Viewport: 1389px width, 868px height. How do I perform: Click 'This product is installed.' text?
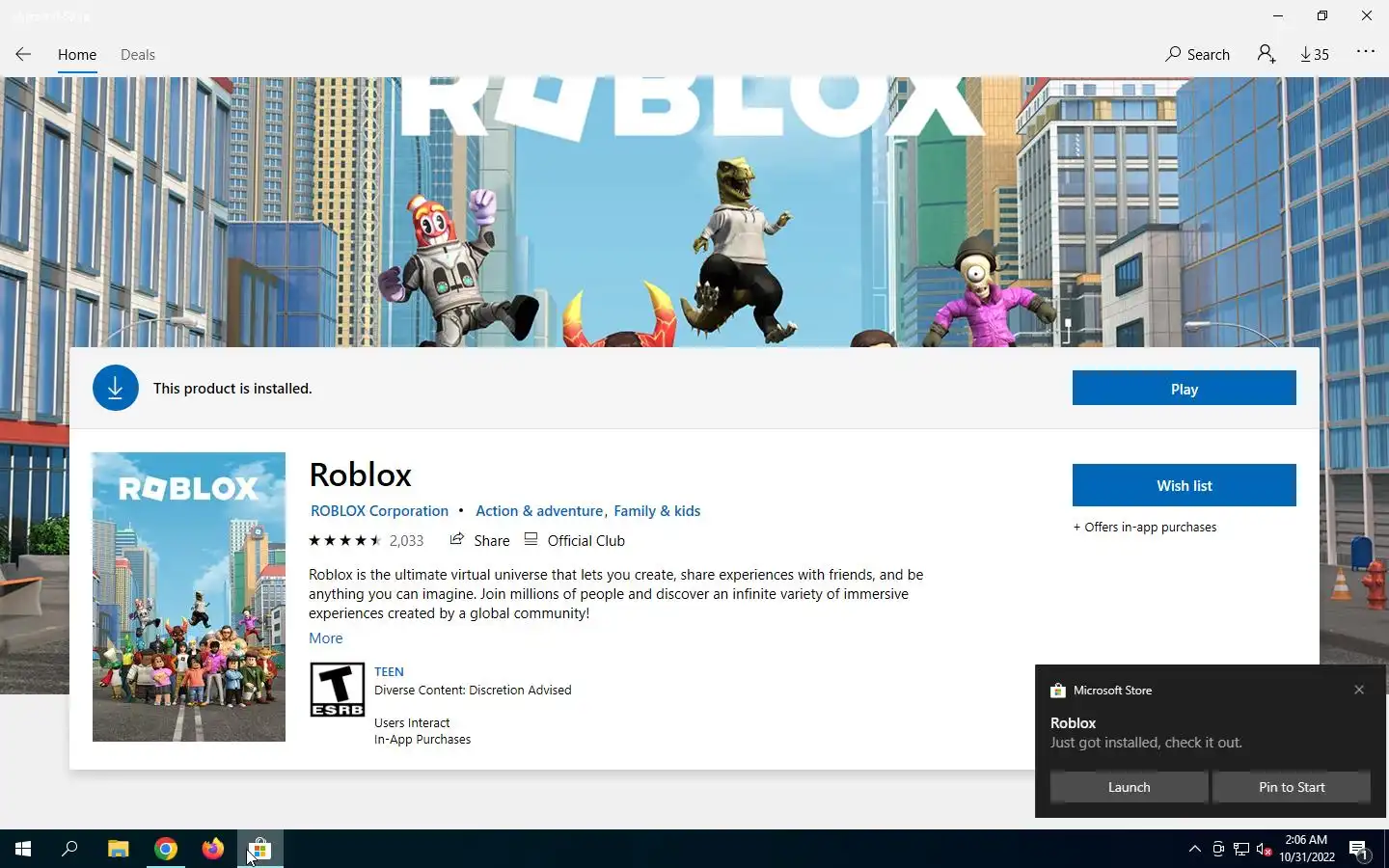(232, 389)
